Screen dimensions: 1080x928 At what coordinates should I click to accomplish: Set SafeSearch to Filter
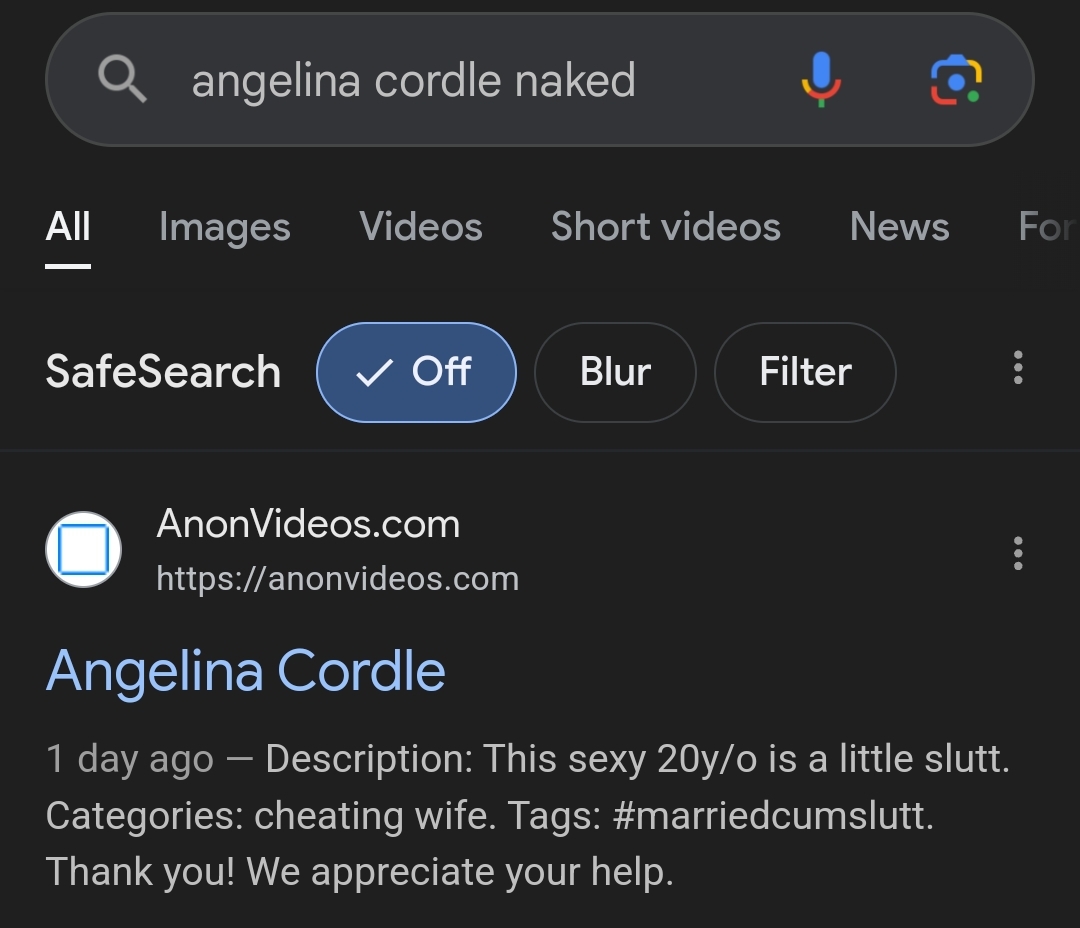pyautogui.click(x=805, y=372)
